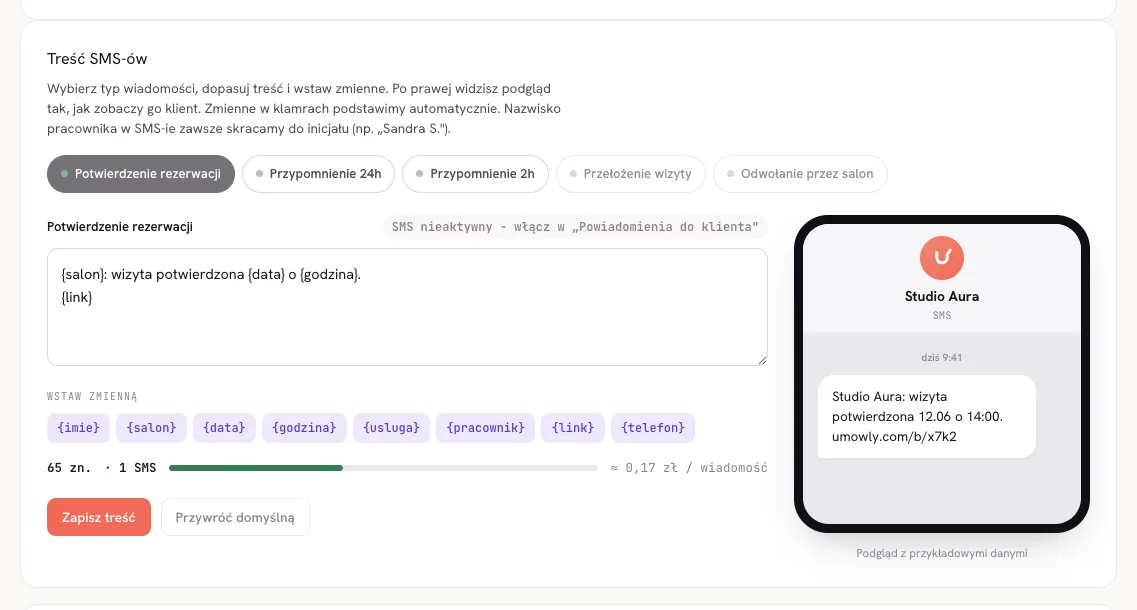Image resolution: width=1137 pixels, height=610 pixels.
Task: Click the status dot on Potwierdzenie rezerwacji tab
Action: [x=65, y=174]
